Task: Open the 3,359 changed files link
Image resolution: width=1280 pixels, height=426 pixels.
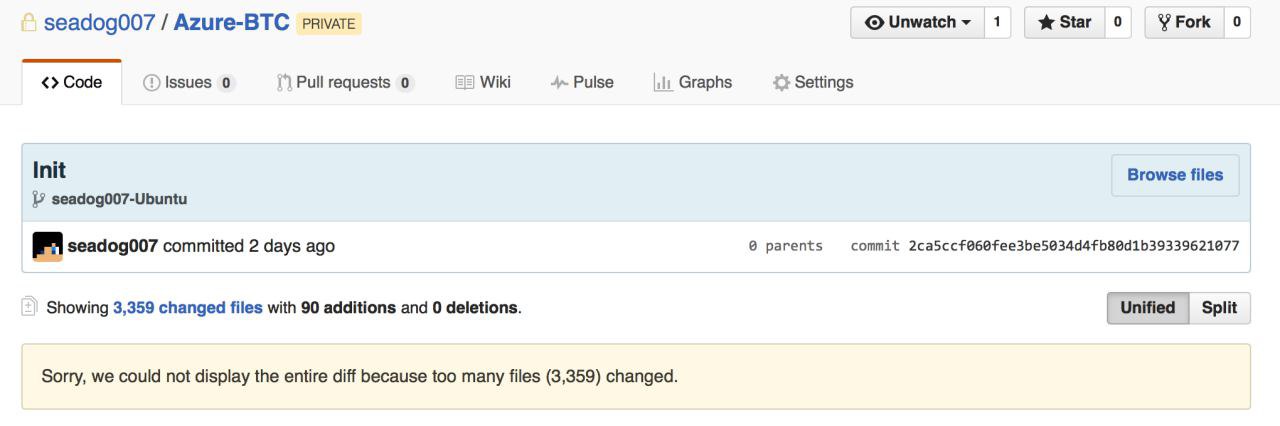Action: click(188, 308)
